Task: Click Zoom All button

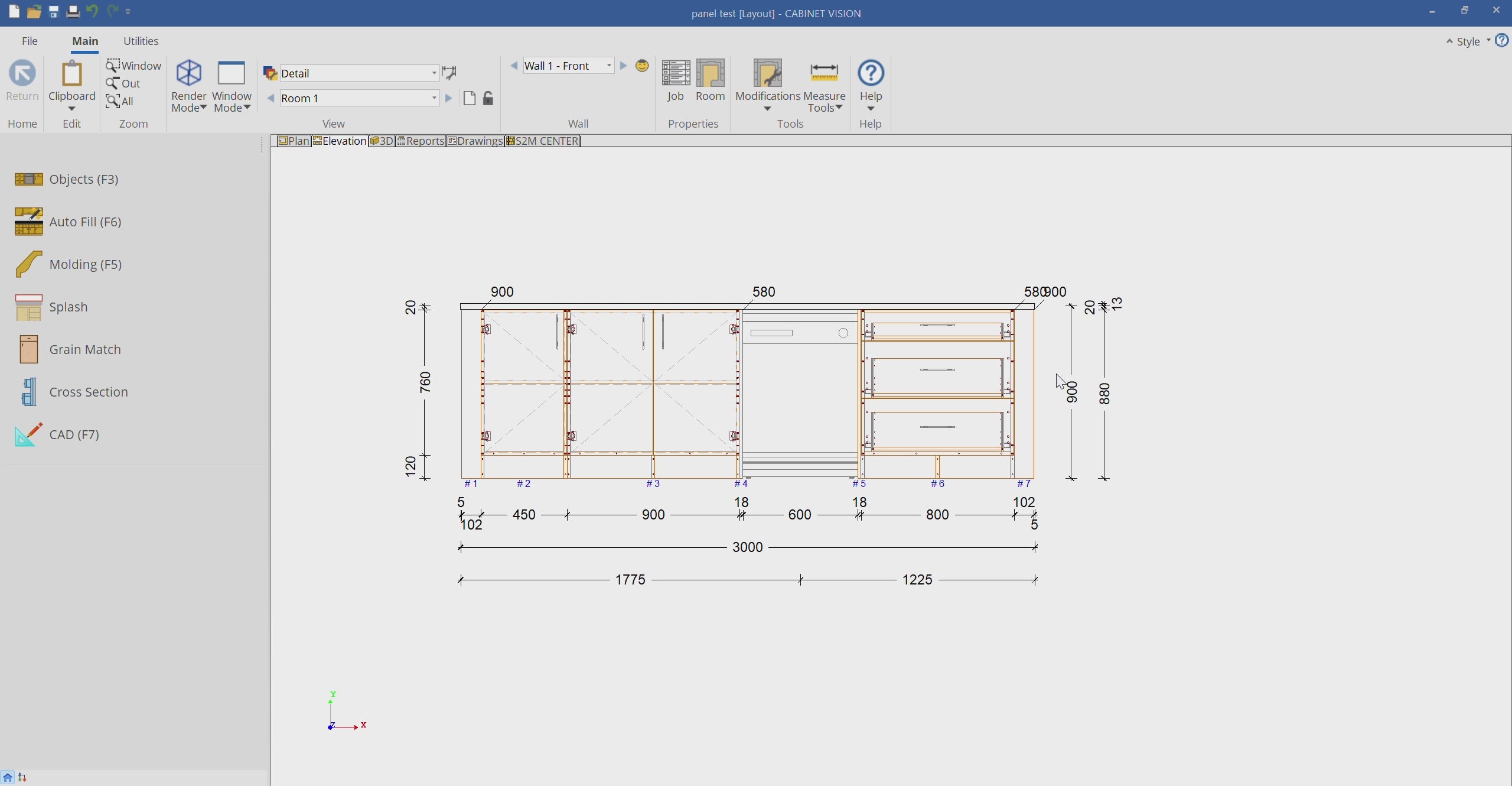Action: pos(120,101)
